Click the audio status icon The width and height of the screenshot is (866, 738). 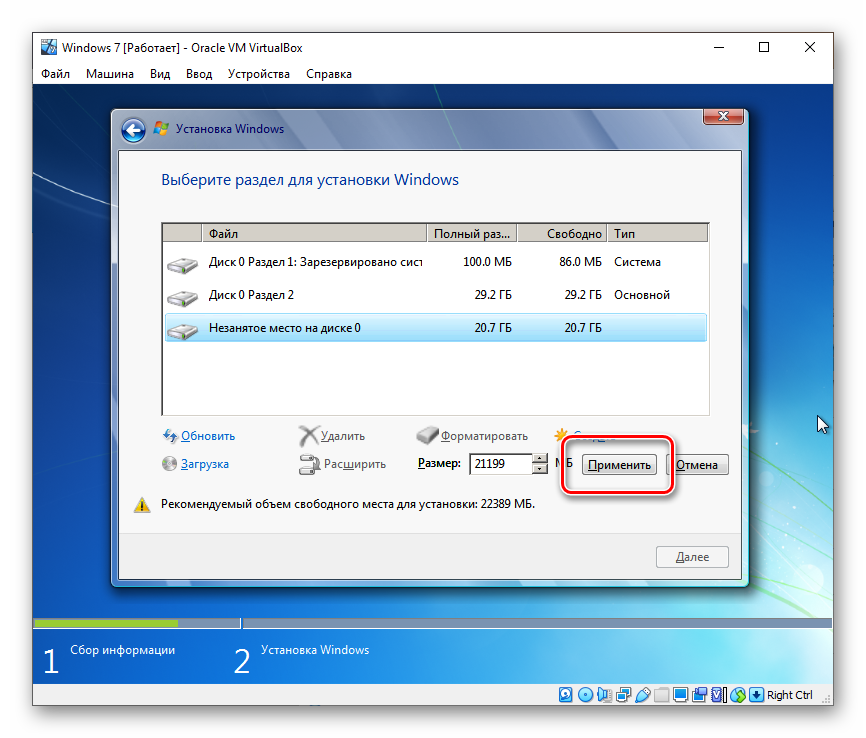point(604,694)
